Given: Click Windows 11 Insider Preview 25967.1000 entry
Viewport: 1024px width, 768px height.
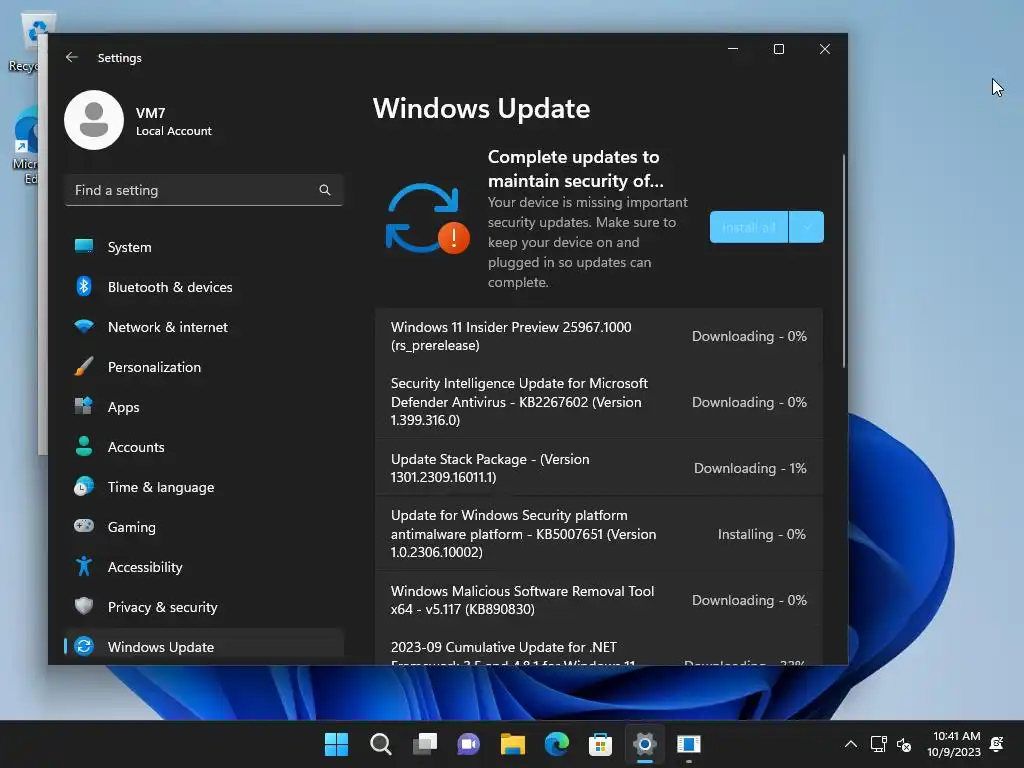Looking at the screenshot, I should 598,336.
